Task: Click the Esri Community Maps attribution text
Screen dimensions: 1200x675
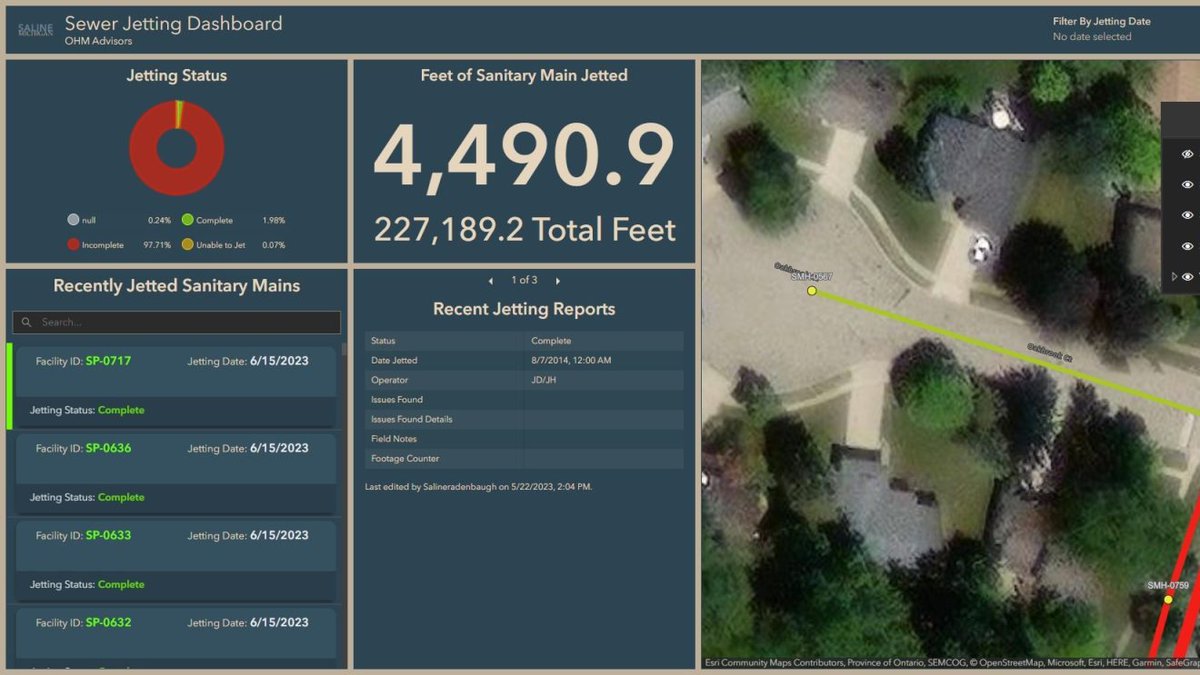Action: click(x=950, y=662)
